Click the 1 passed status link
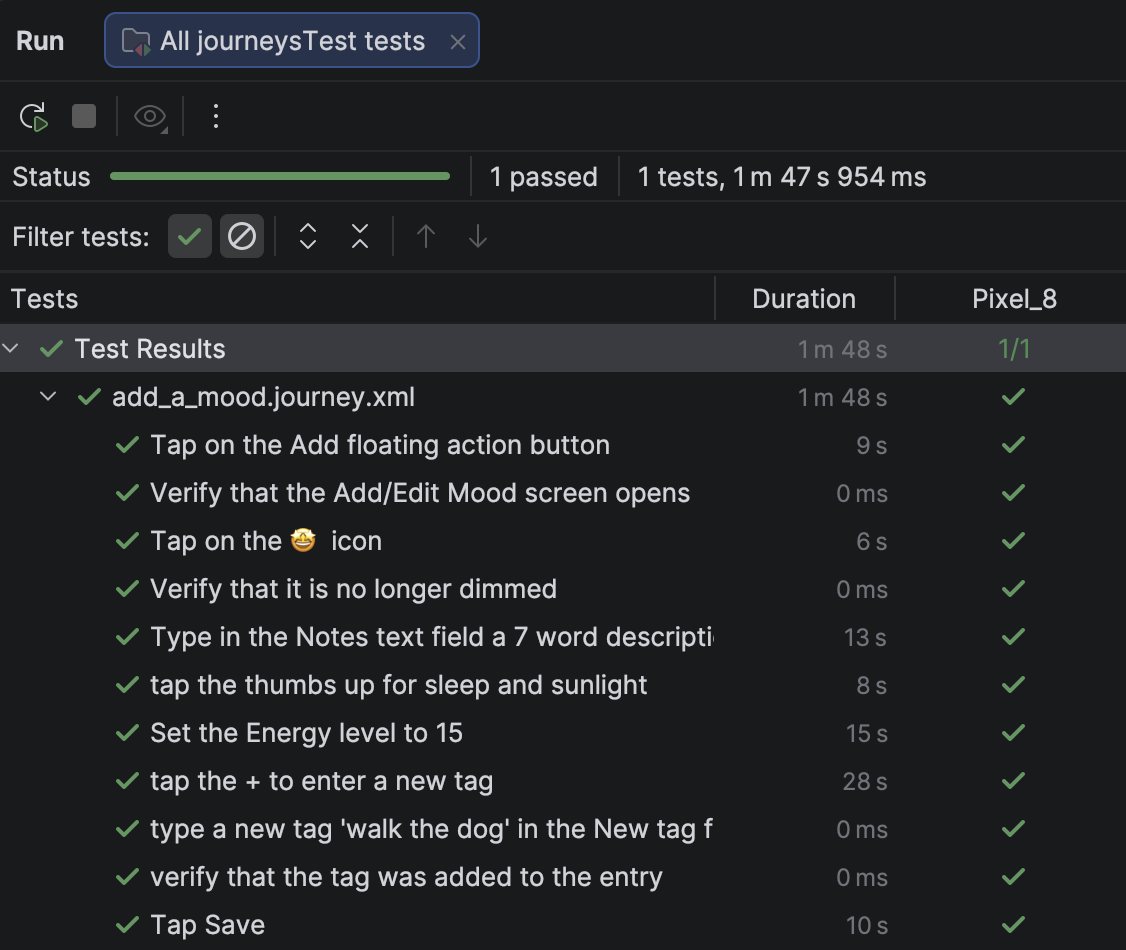The height and width of the screenshot is (950, 1126). 544,176
